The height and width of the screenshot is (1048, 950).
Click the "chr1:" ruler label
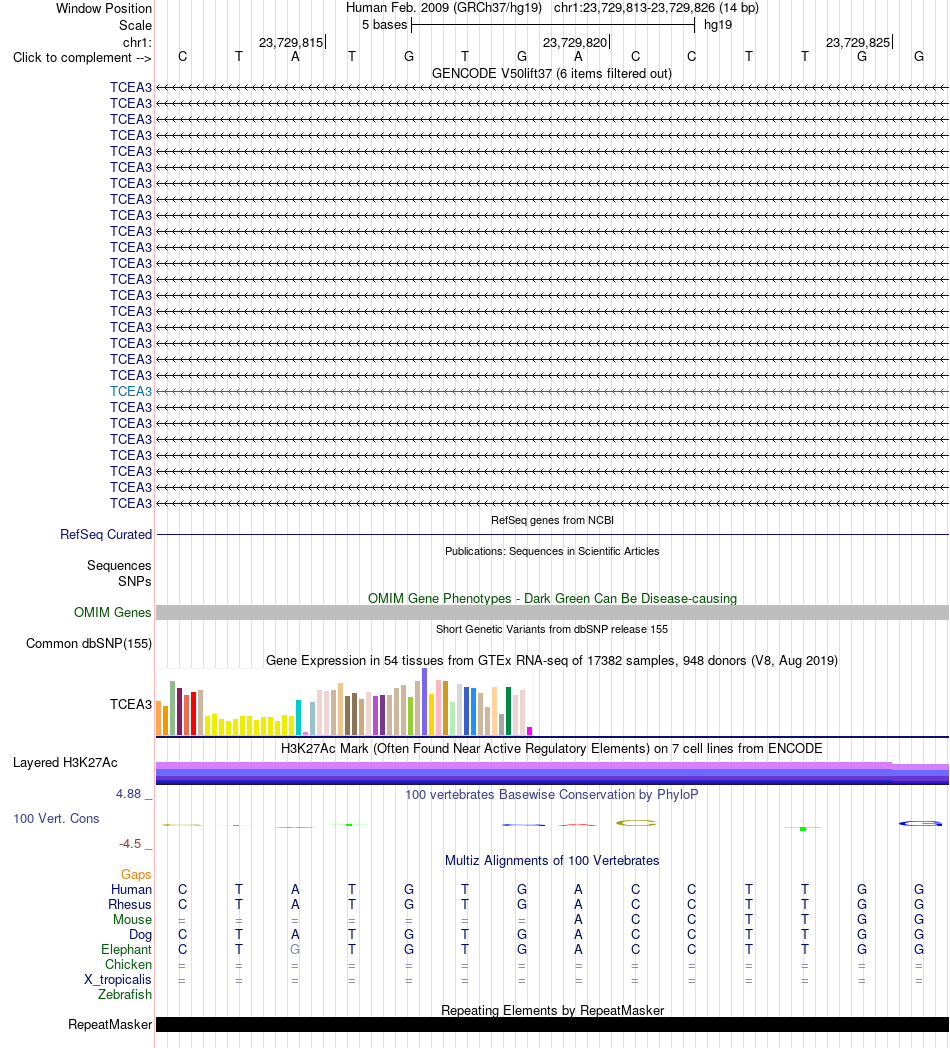pos(137,43)
